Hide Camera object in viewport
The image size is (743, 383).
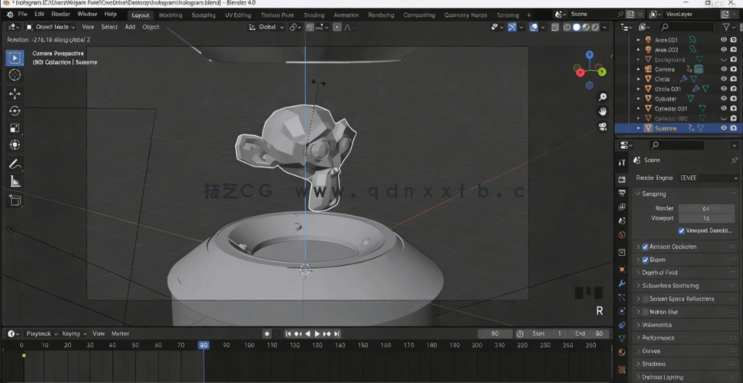(x=724, y=69)
